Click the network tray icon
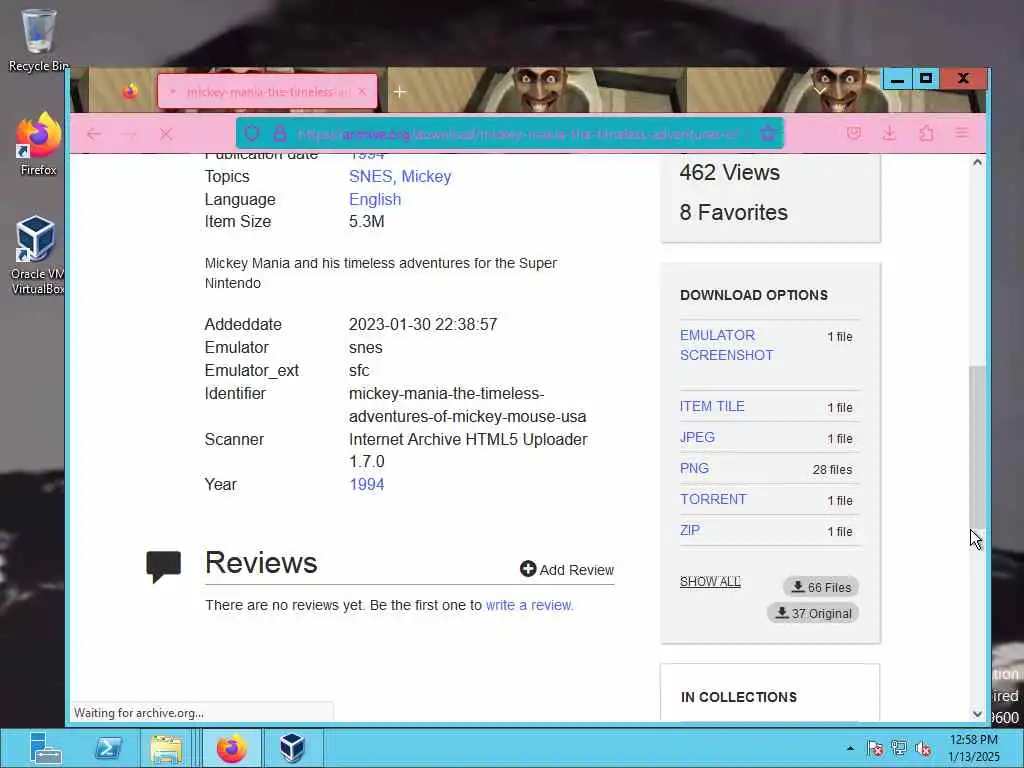Viewport: 1024px width, 768px height. [899, 748]
